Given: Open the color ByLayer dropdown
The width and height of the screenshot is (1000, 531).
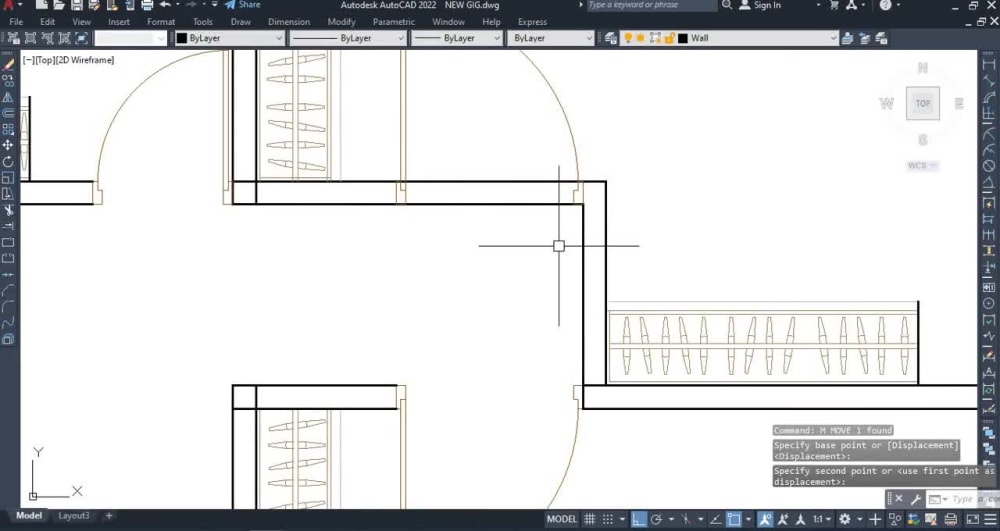Looking at the screenshot, I should pyautogui.click(x=229, y=38).
